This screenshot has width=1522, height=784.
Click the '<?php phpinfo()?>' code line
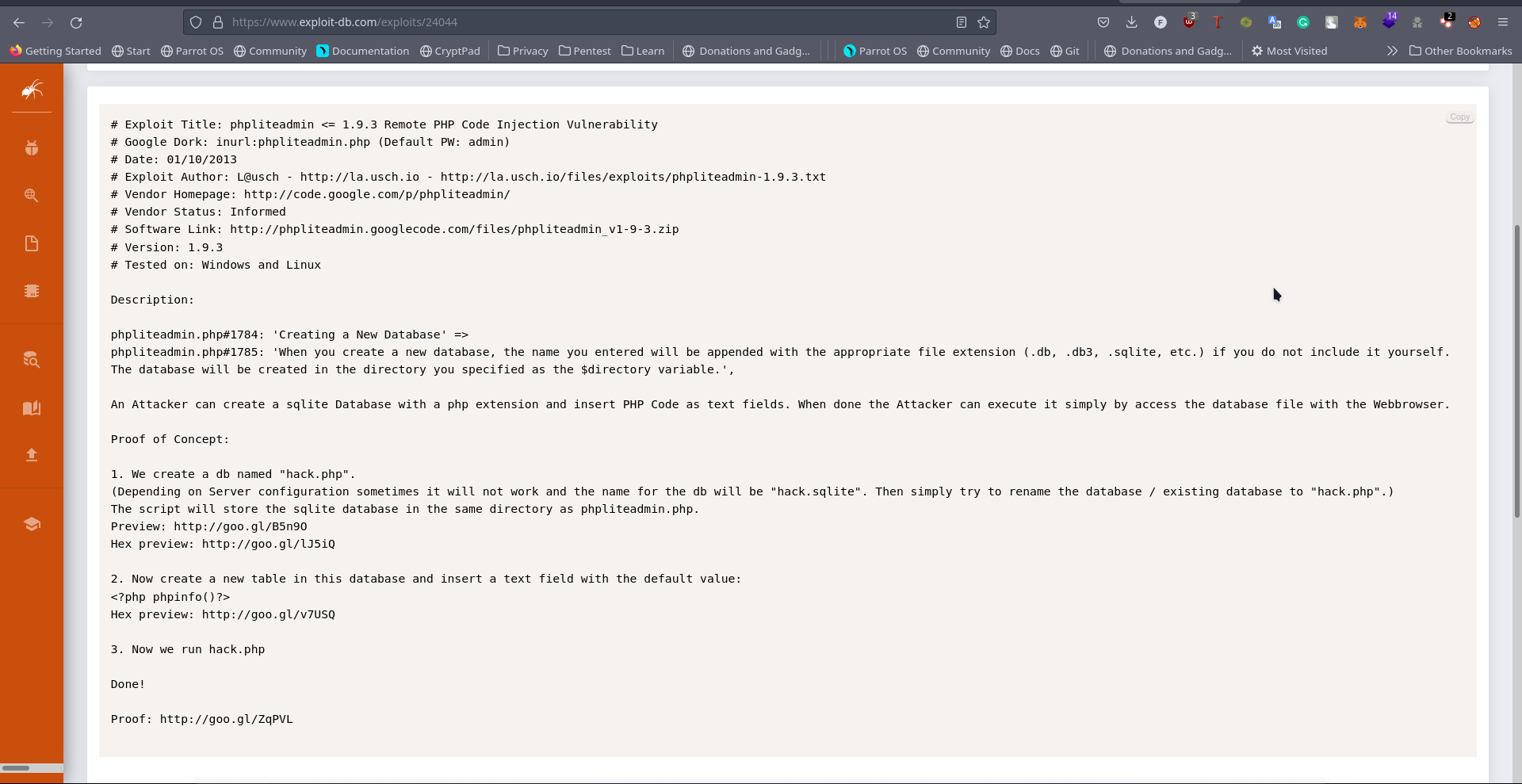(x=170, y=597)
